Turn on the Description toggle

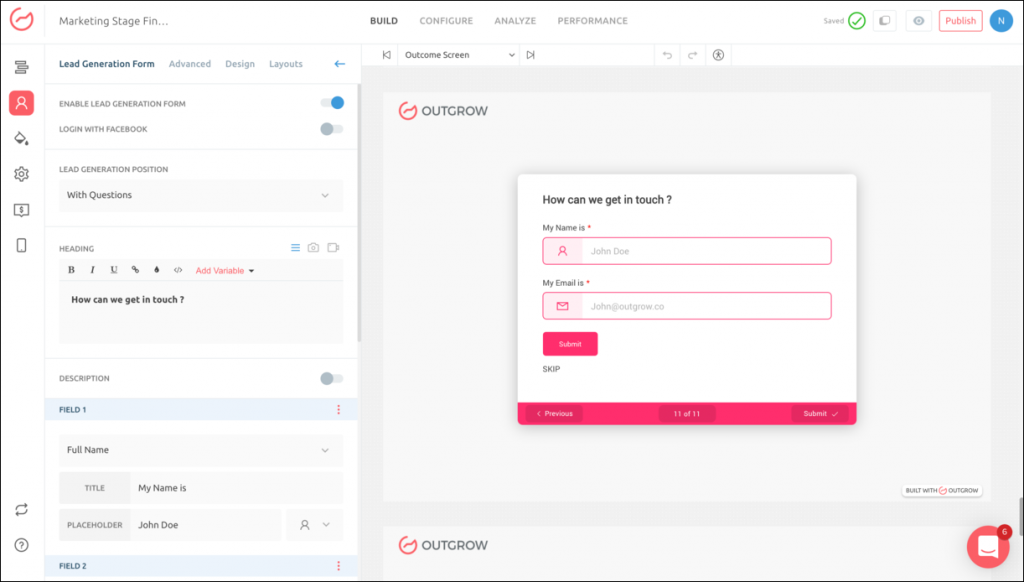(331, 378)
